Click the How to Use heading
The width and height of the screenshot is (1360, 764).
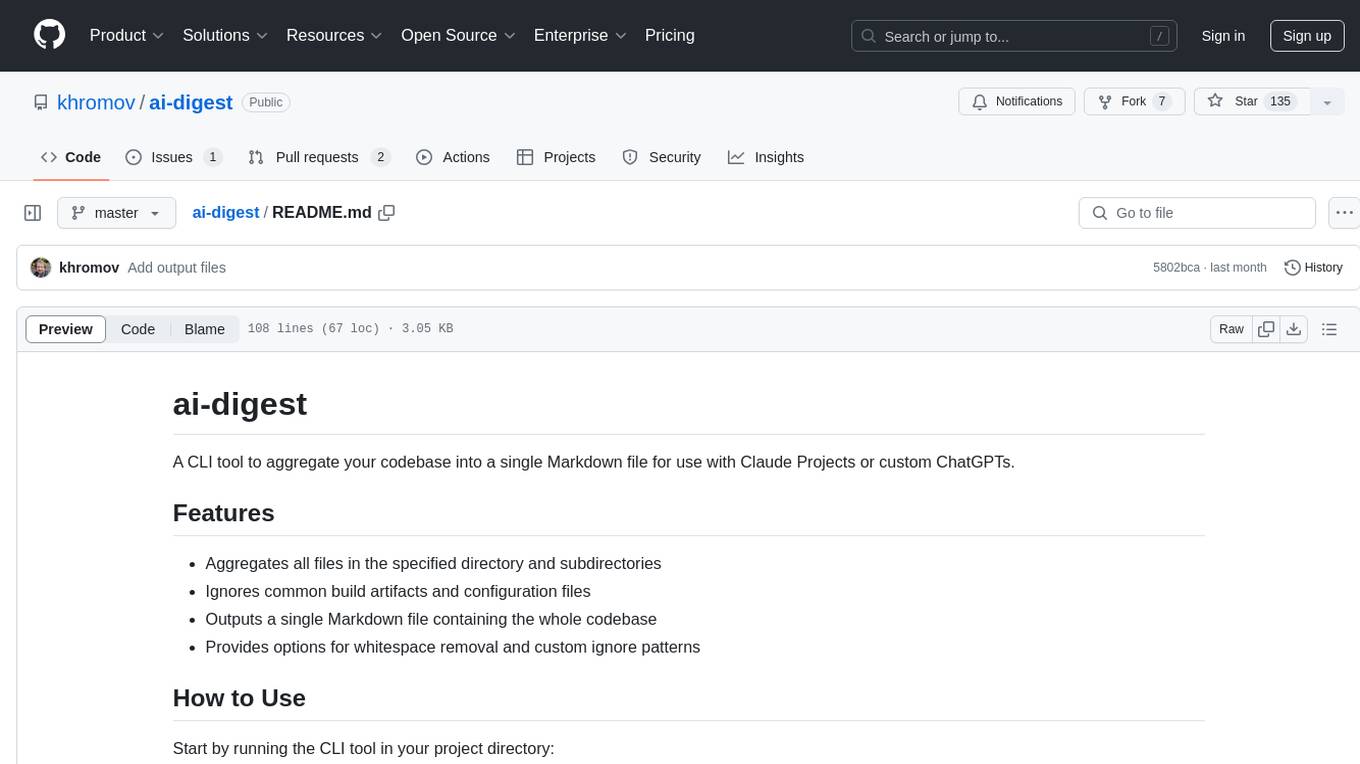pos(239,698)
